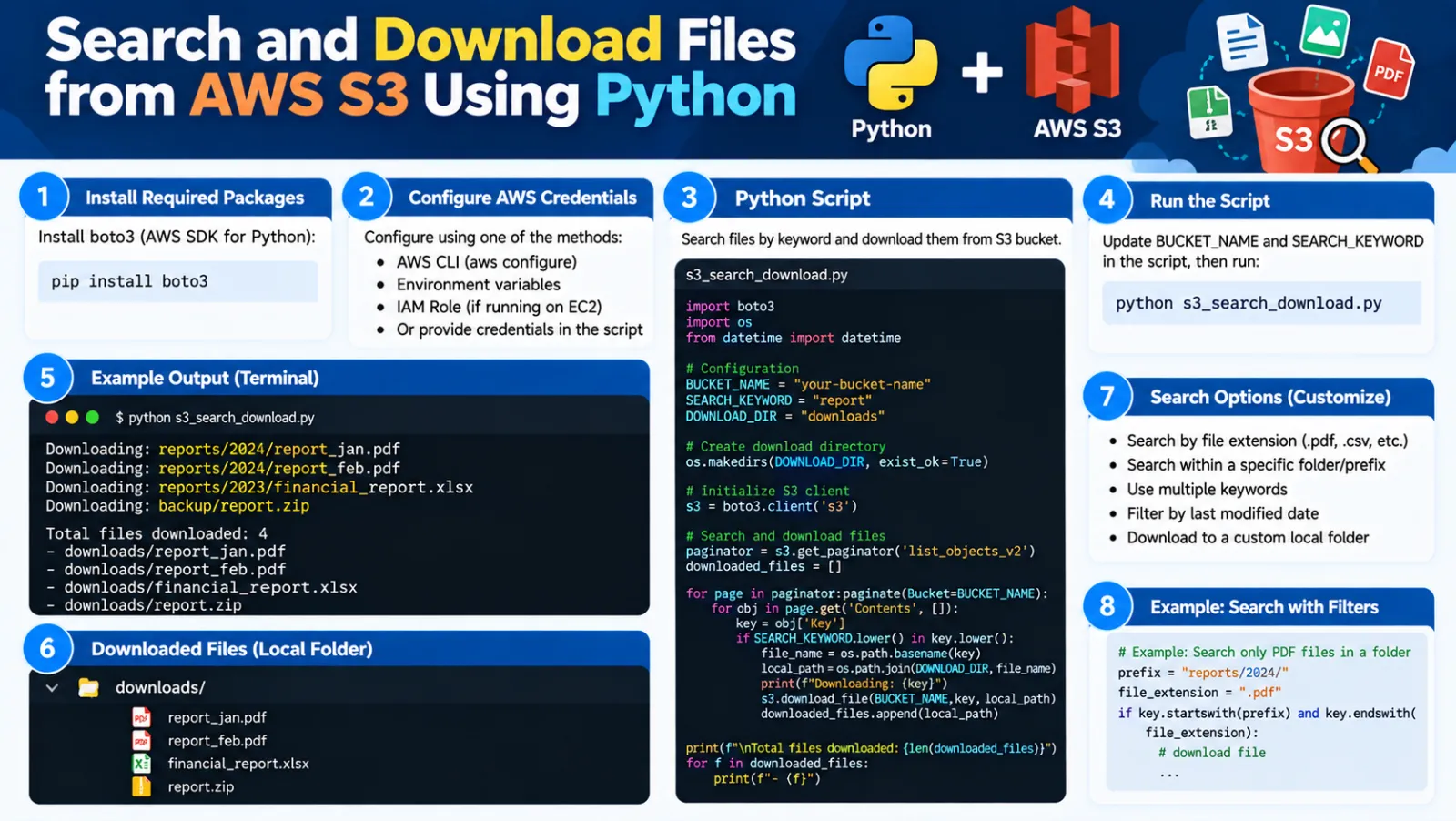Viewport: 1456px width, 821px height.
Task: Click the magnifying glass on the S3 bucket
Action: click(x=1349, y=146)
